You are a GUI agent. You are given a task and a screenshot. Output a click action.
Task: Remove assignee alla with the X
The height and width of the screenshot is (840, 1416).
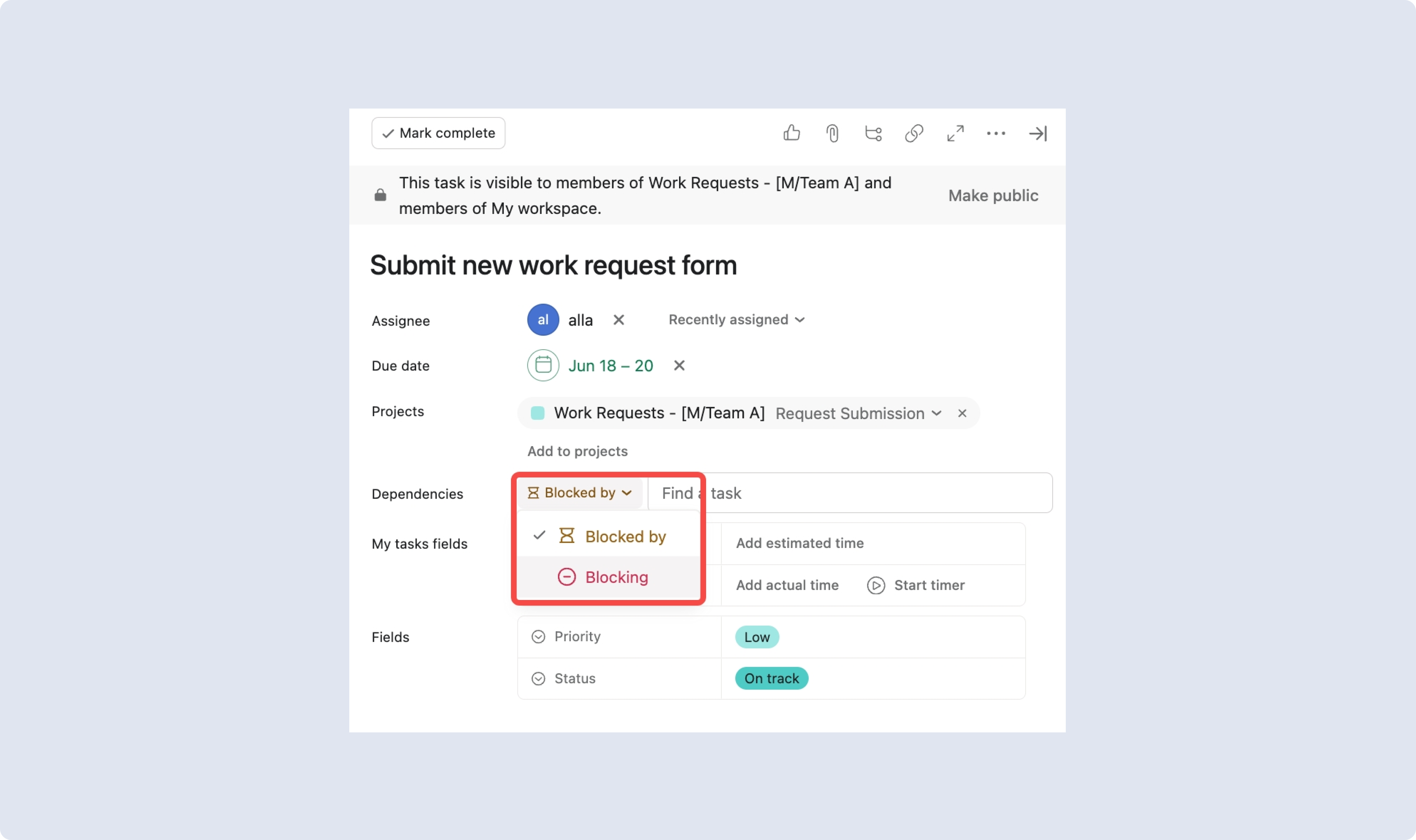618,320
